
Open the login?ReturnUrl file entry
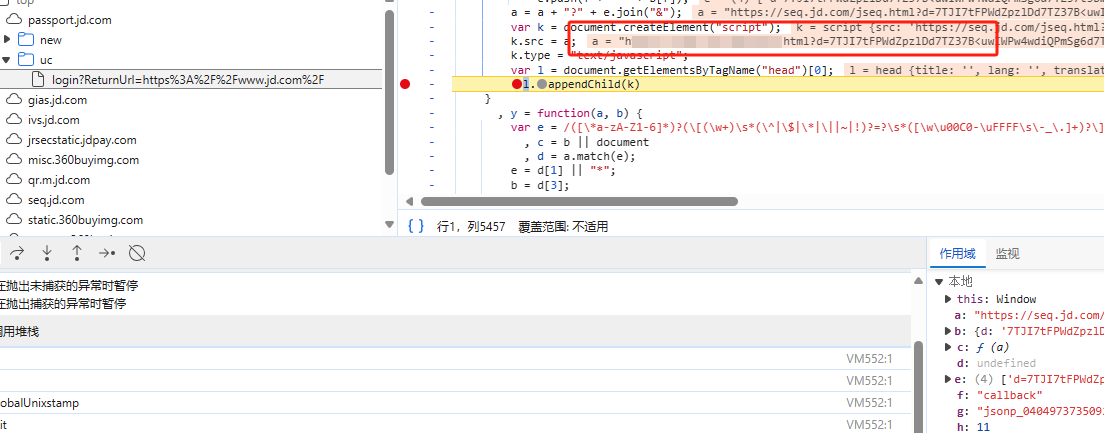click(188, 80)
